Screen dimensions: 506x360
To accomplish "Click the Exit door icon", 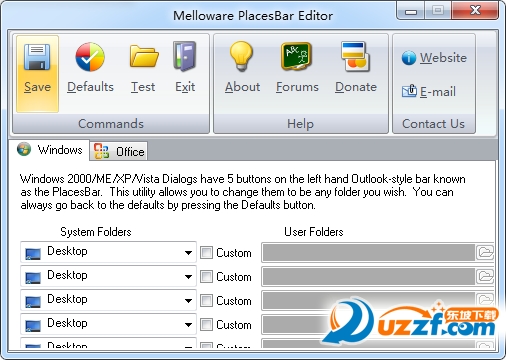I will (184, 56).
